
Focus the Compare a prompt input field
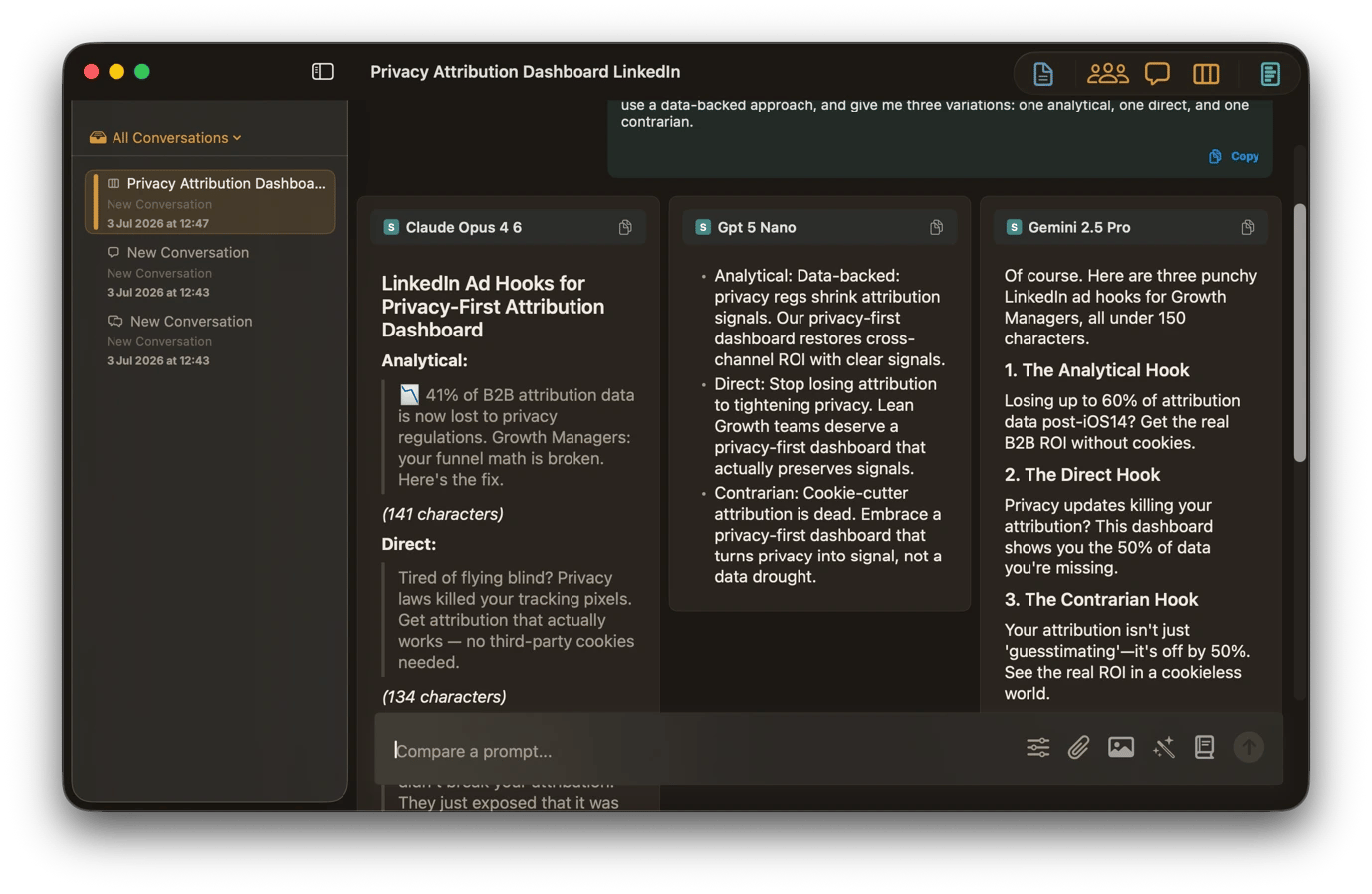697,750
